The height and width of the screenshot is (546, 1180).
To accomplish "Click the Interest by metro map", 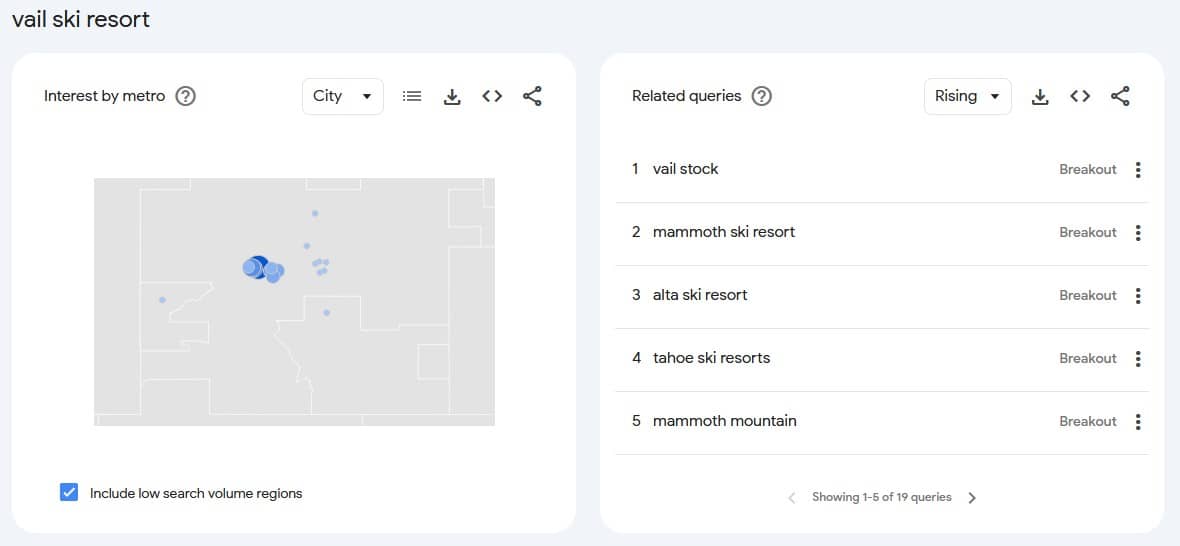I will coord(294,302).
